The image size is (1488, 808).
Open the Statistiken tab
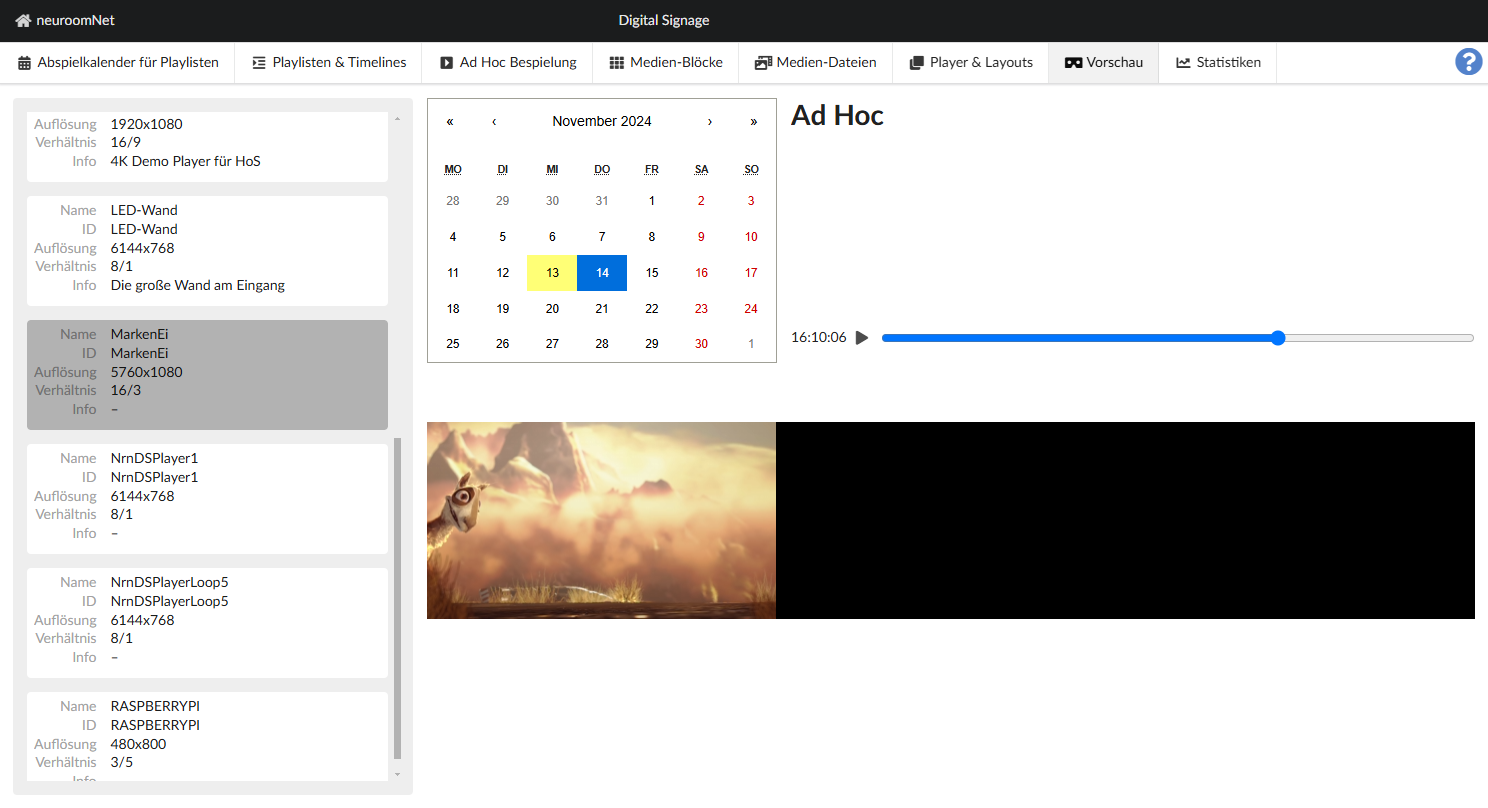[1218, 62]
